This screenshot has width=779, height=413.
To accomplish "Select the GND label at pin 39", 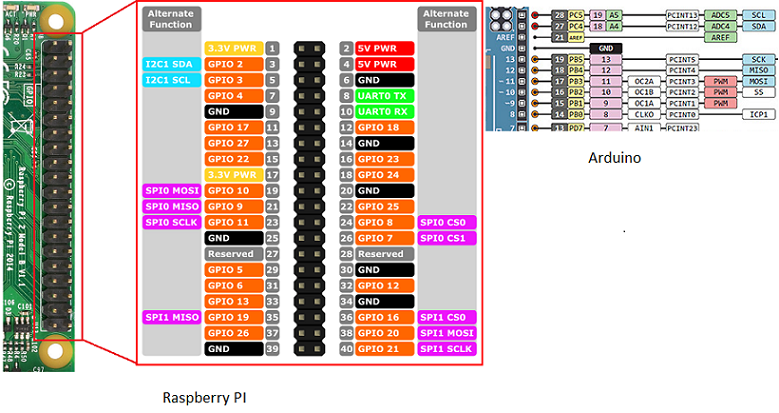I will click(234, 349).
